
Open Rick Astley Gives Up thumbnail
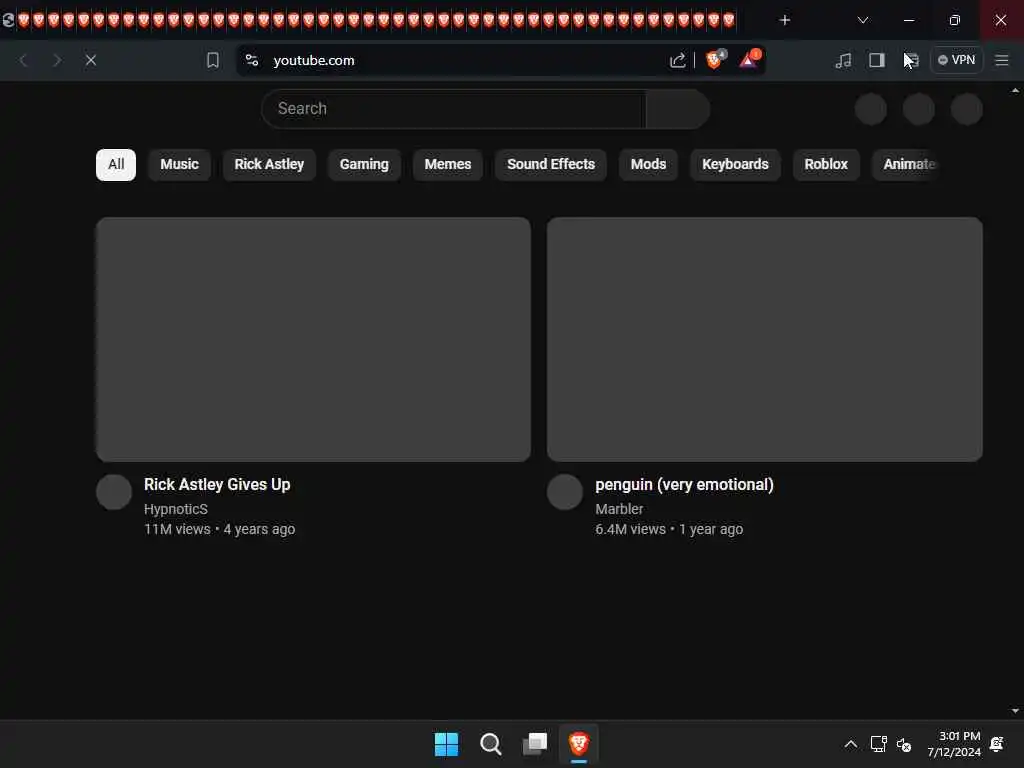point(313,340)
